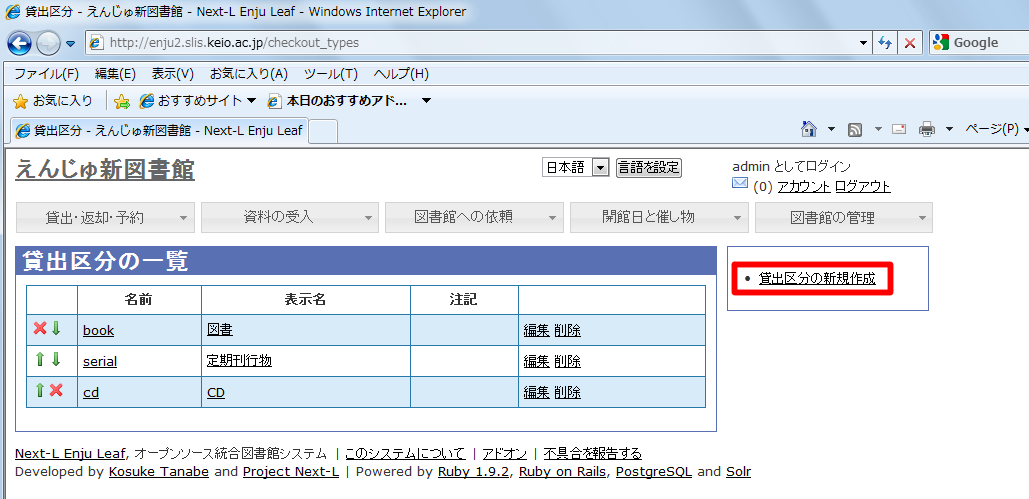Open the このシステムについて footer link
1029x499 pixels.
(405, 453)
